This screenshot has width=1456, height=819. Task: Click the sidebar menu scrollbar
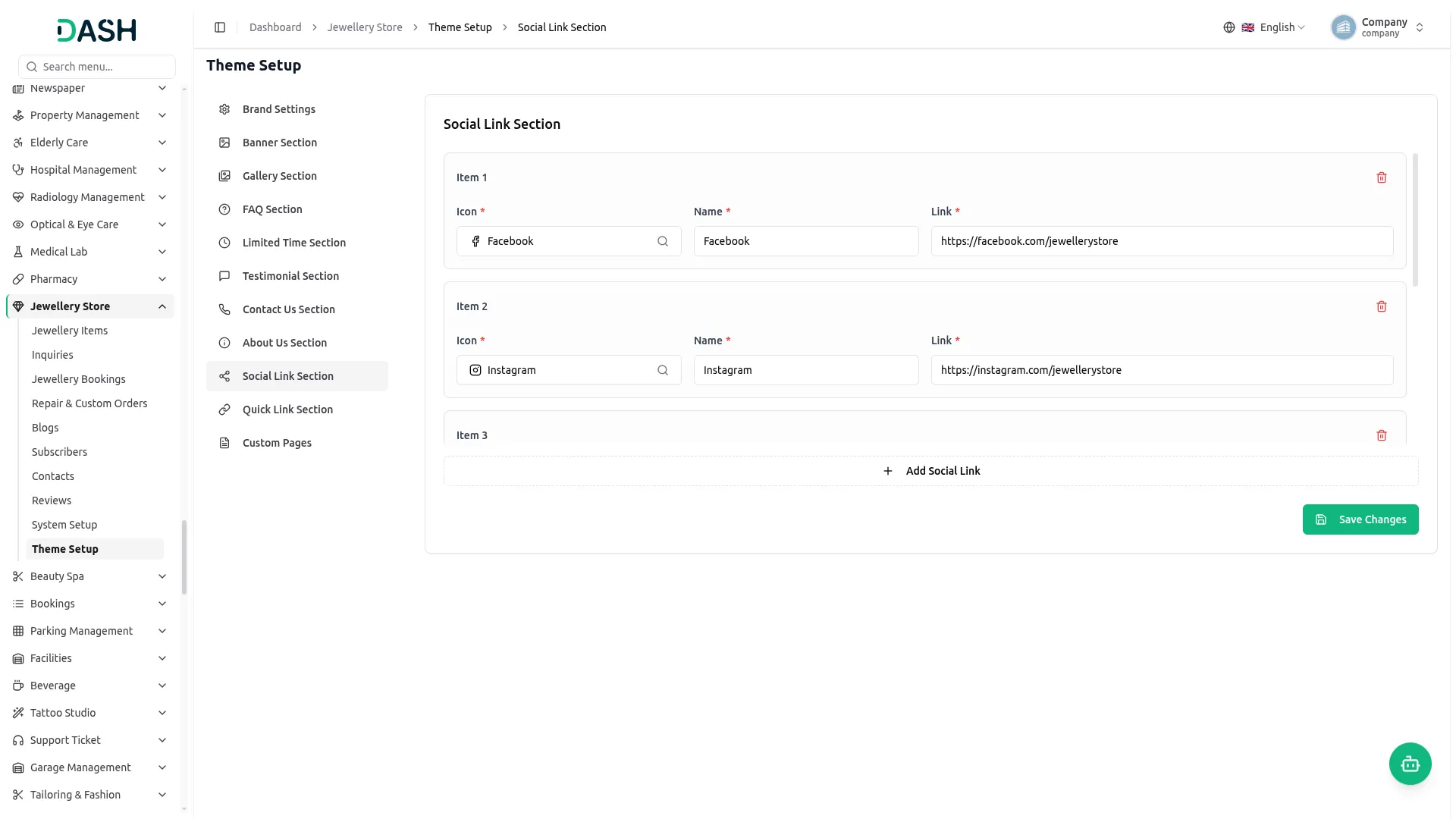point(184,557)
